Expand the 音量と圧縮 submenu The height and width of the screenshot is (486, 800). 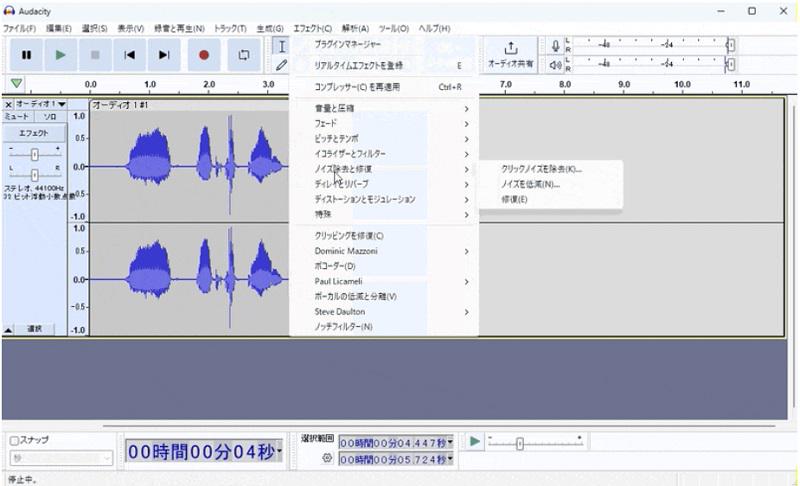click(384, 108)
